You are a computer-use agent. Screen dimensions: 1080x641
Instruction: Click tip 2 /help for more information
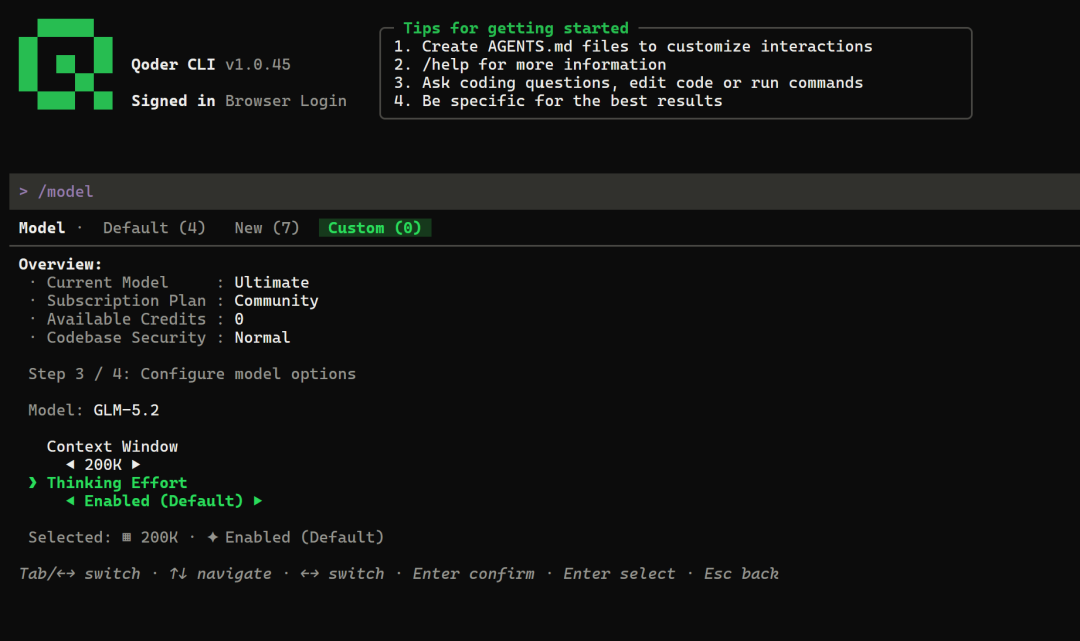(530, 65)
